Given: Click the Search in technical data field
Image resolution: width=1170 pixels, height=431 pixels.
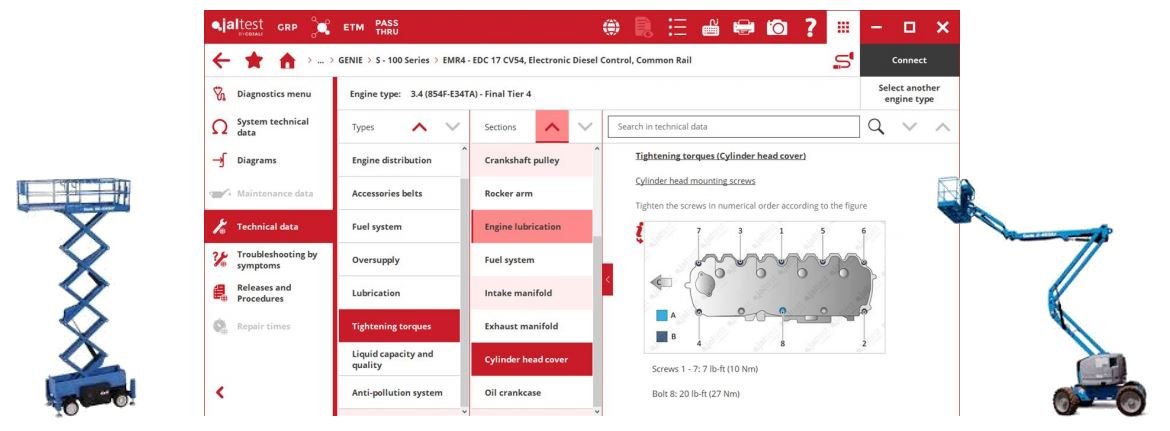Looking at the screenshot, I should (x=733, y=127).
